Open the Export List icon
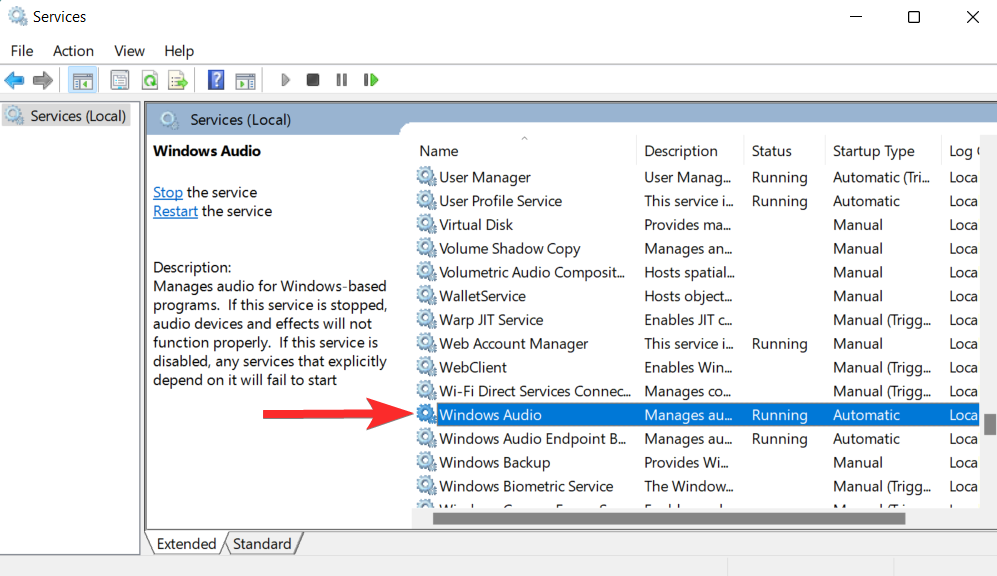997x576 pixels. 176,80
